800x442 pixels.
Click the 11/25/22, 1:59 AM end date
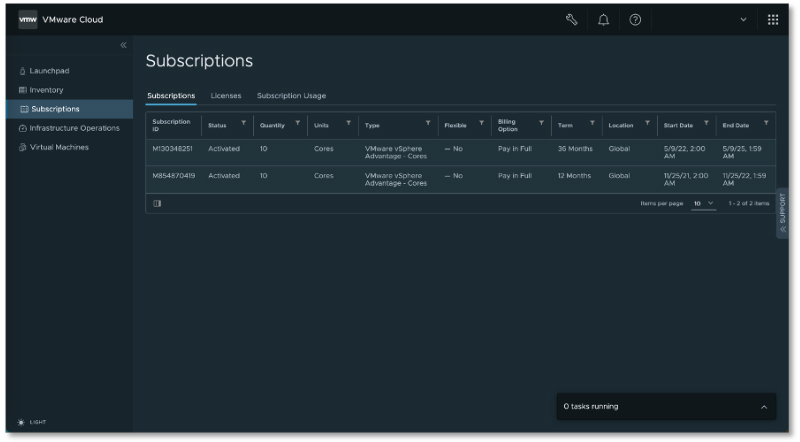point(744,179)
